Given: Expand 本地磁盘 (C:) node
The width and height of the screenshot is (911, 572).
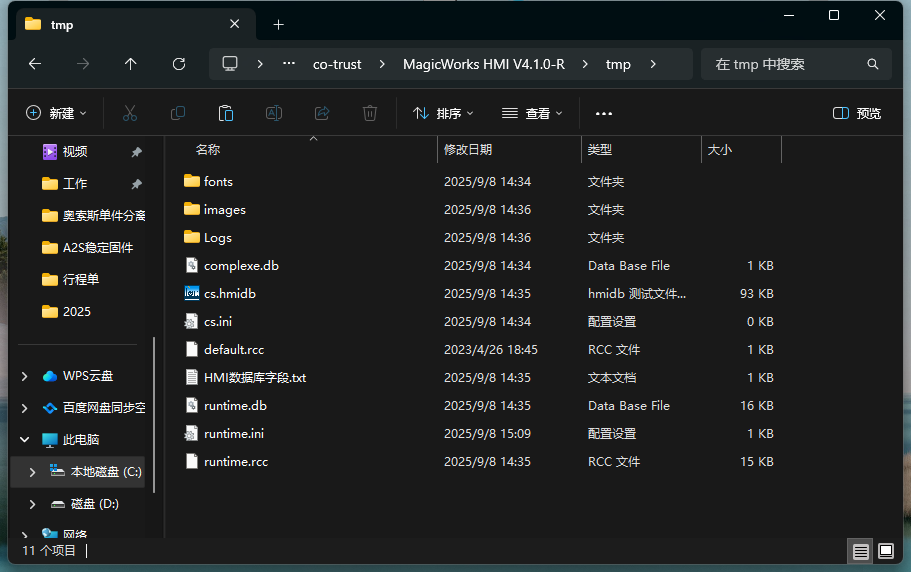Looking at the screenshot, I should (x=33, y=472).
